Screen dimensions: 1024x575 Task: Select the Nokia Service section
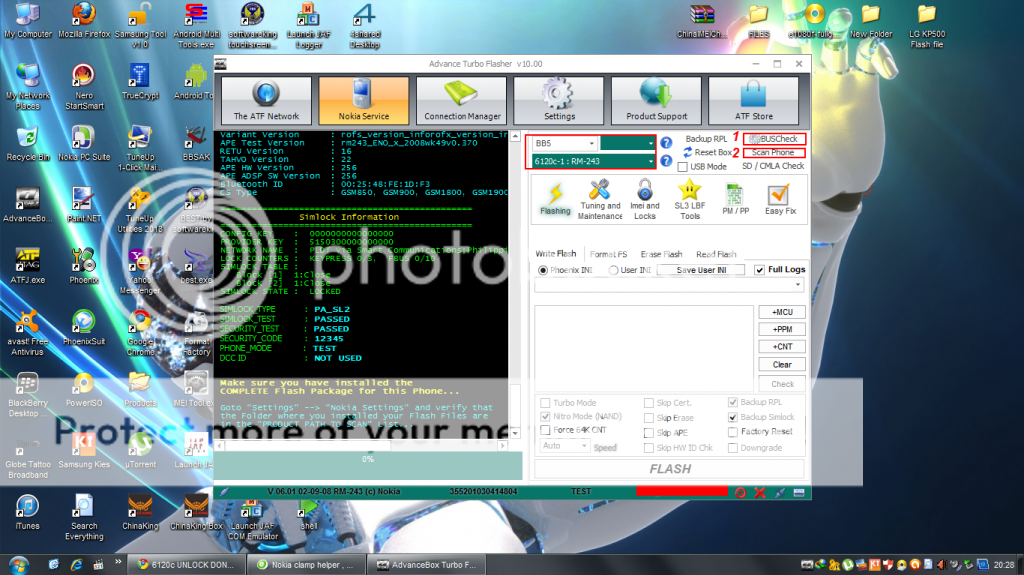[x=364, y=100]
